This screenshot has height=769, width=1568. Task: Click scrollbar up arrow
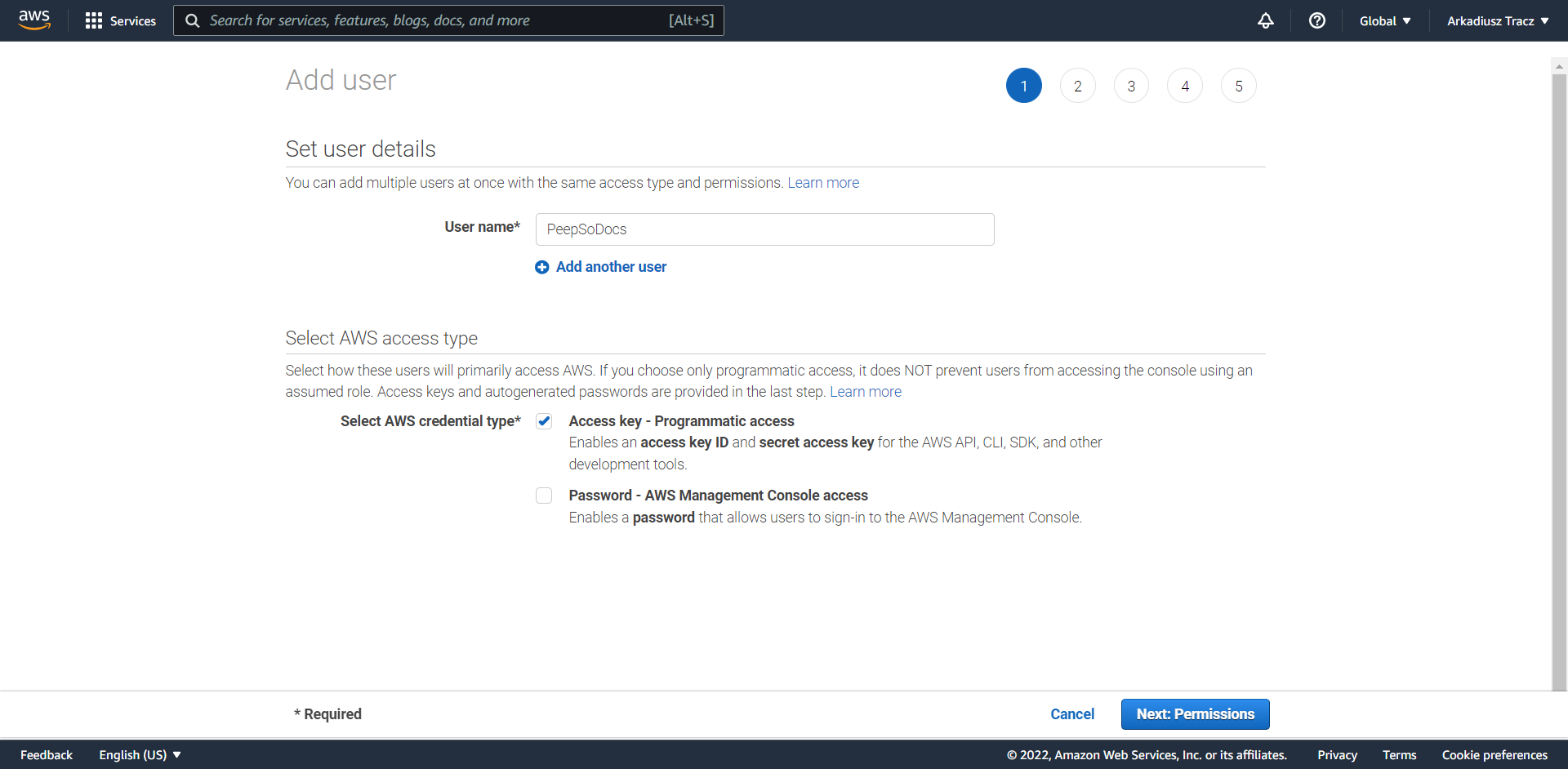(x=1559, y=66)
